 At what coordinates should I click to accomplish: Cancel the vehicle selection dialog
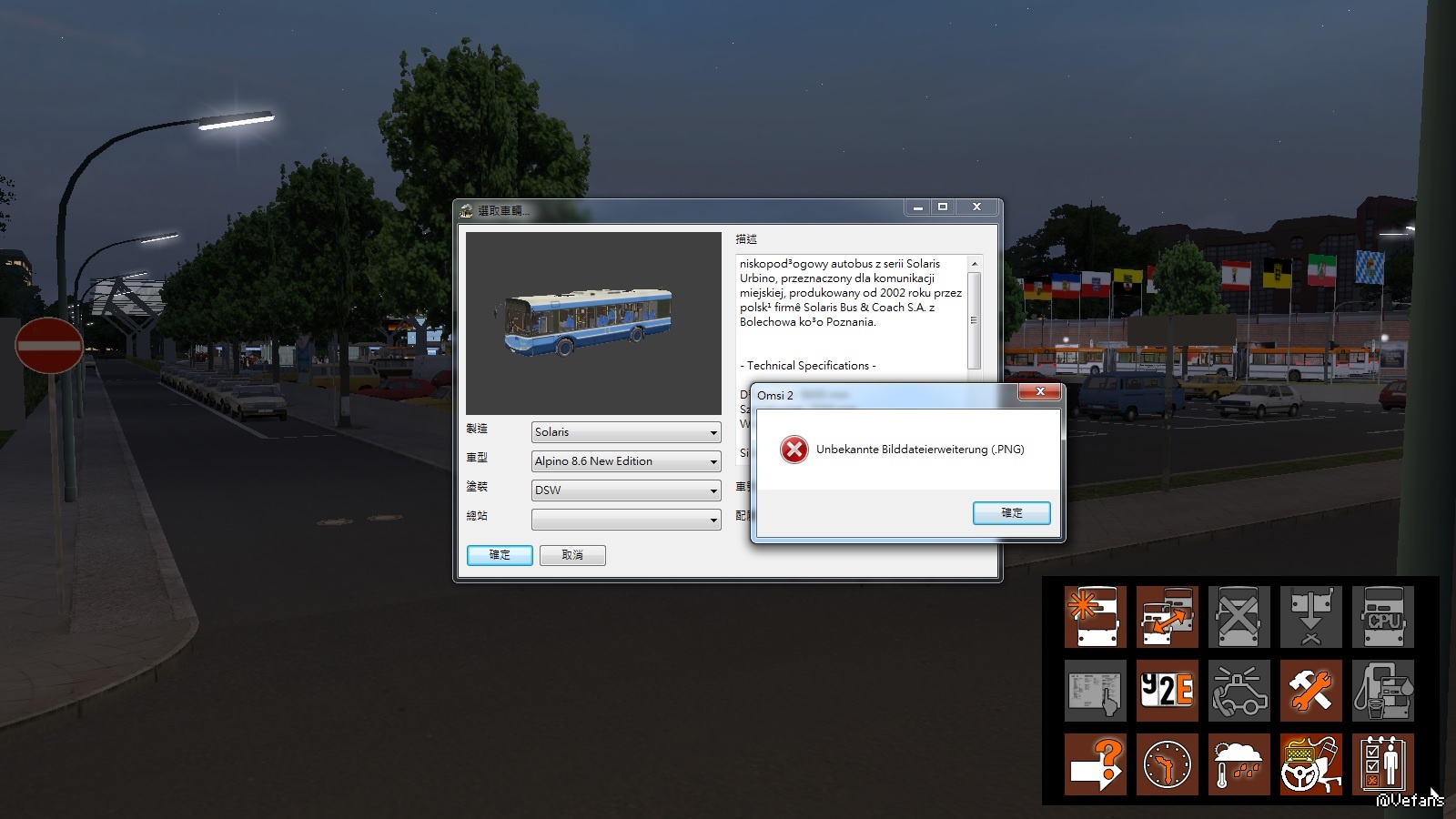[x=572, y=555]
